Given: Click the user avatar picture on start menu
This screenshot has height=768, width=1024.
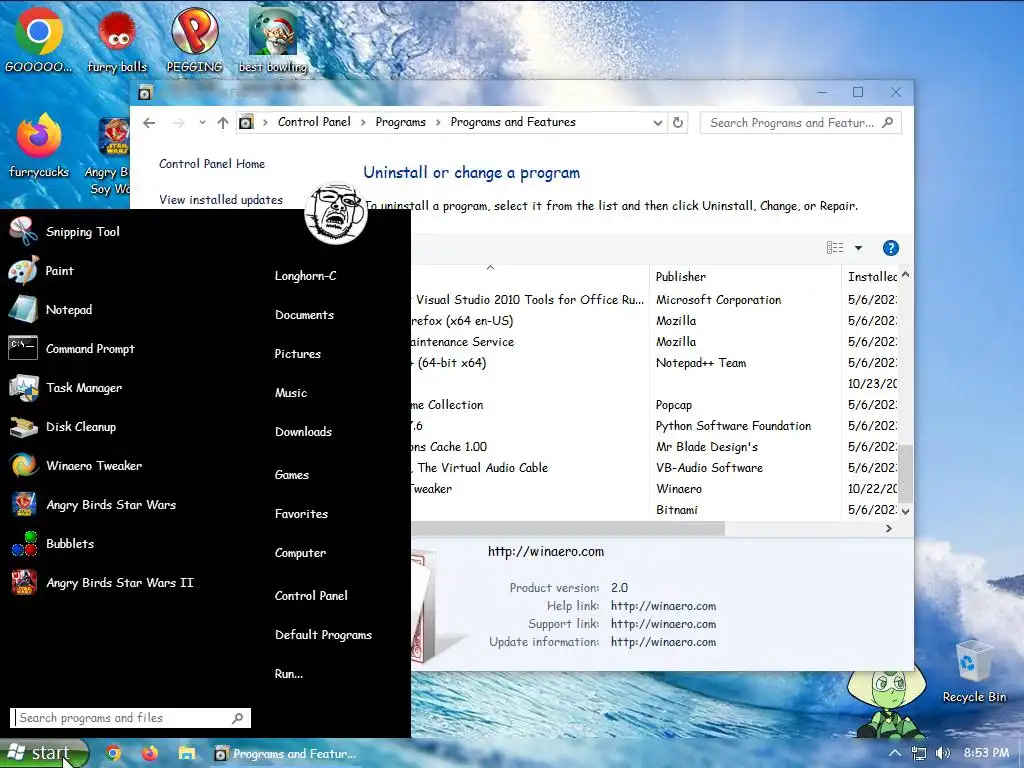Looking at the screenshot, I should (x=336, y=213).
